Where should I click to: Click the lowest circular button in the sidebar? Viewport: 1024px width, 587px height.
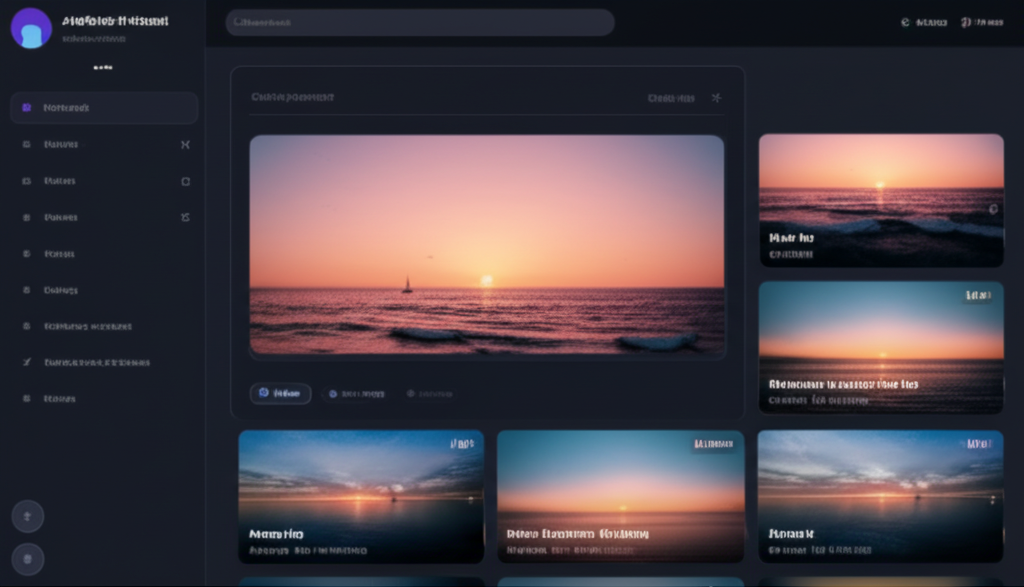27,559
